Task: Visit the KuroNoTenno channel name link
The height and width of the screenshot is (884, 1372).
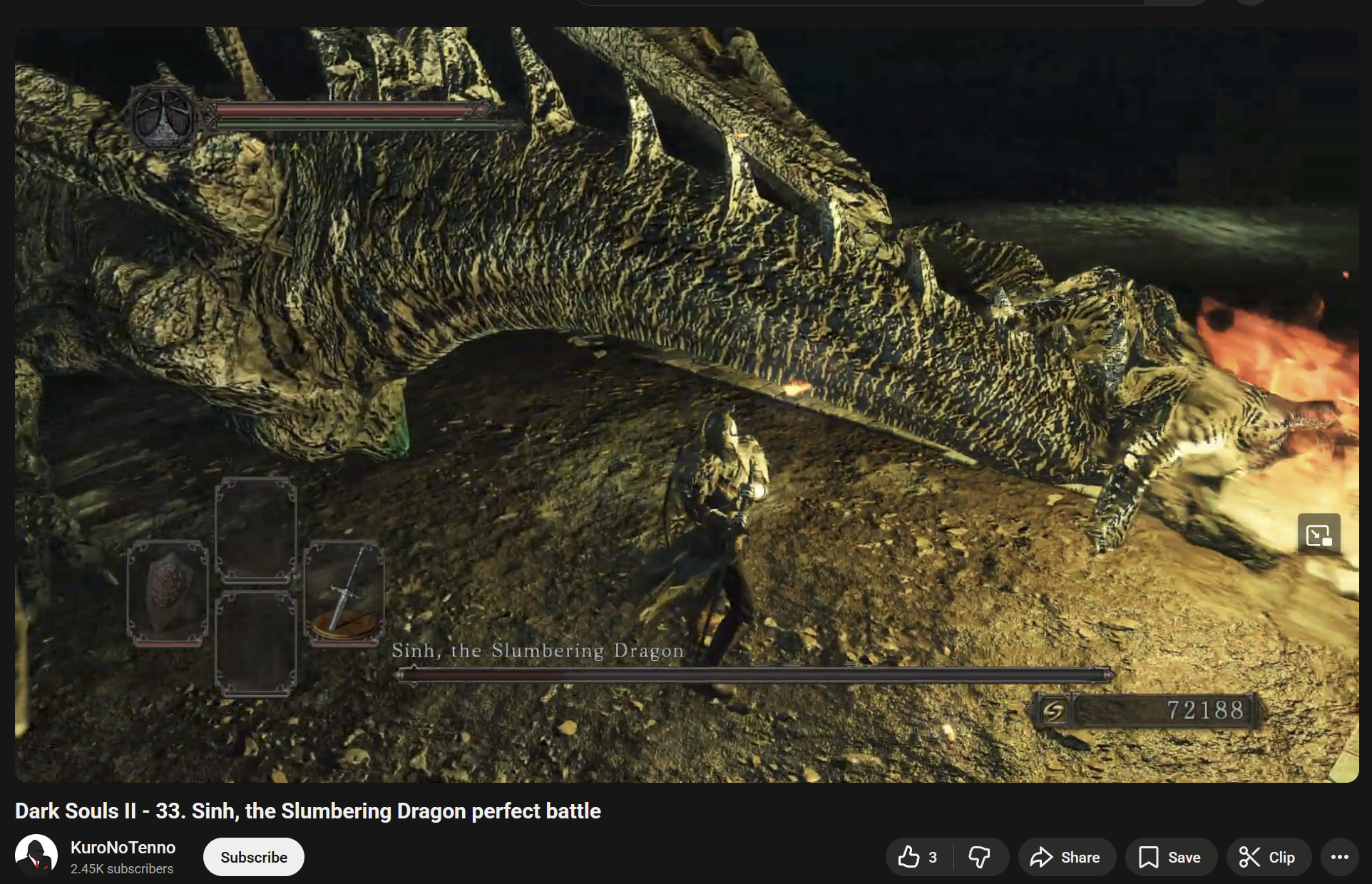Action: [x=123, y=847]
